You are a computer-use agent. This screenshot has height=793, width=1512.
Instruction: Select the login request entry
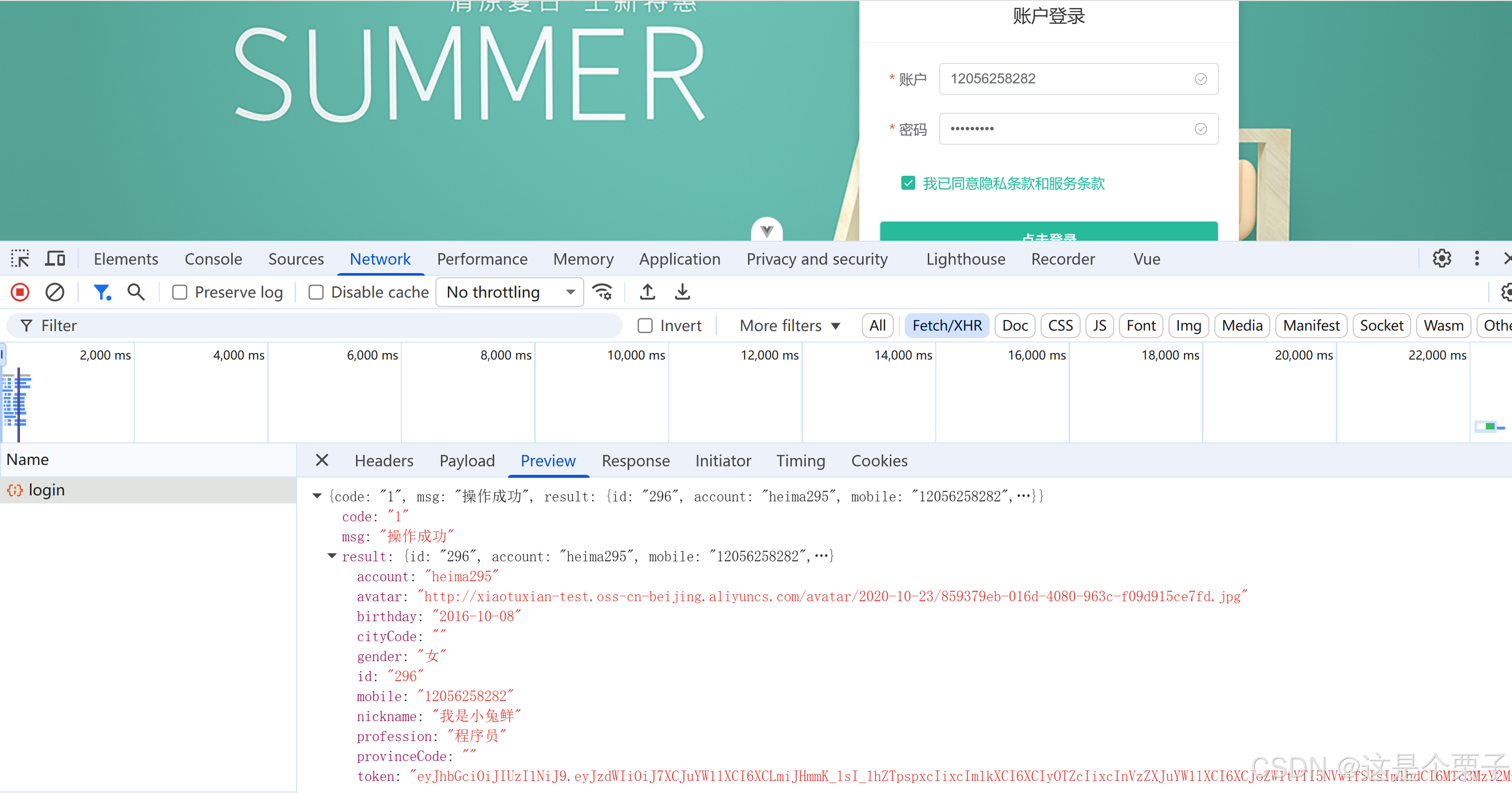coord(46,490)
